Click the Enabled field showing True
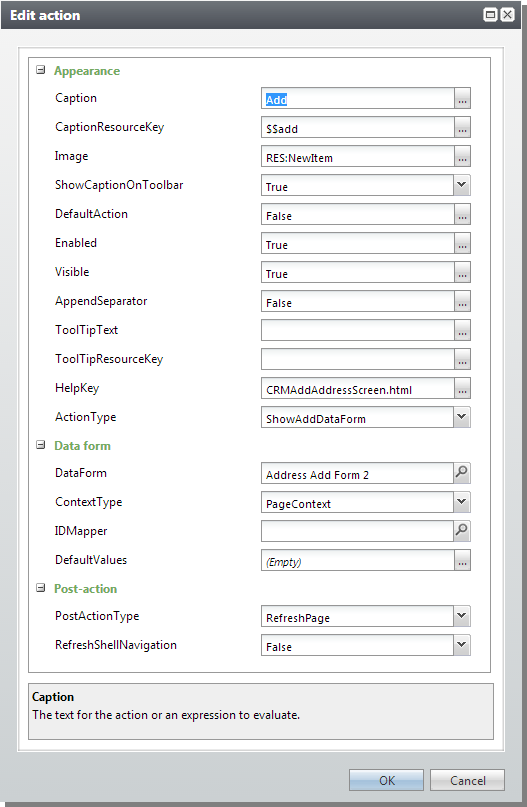This screenshot has height=807, width=527. click(358, 243)
